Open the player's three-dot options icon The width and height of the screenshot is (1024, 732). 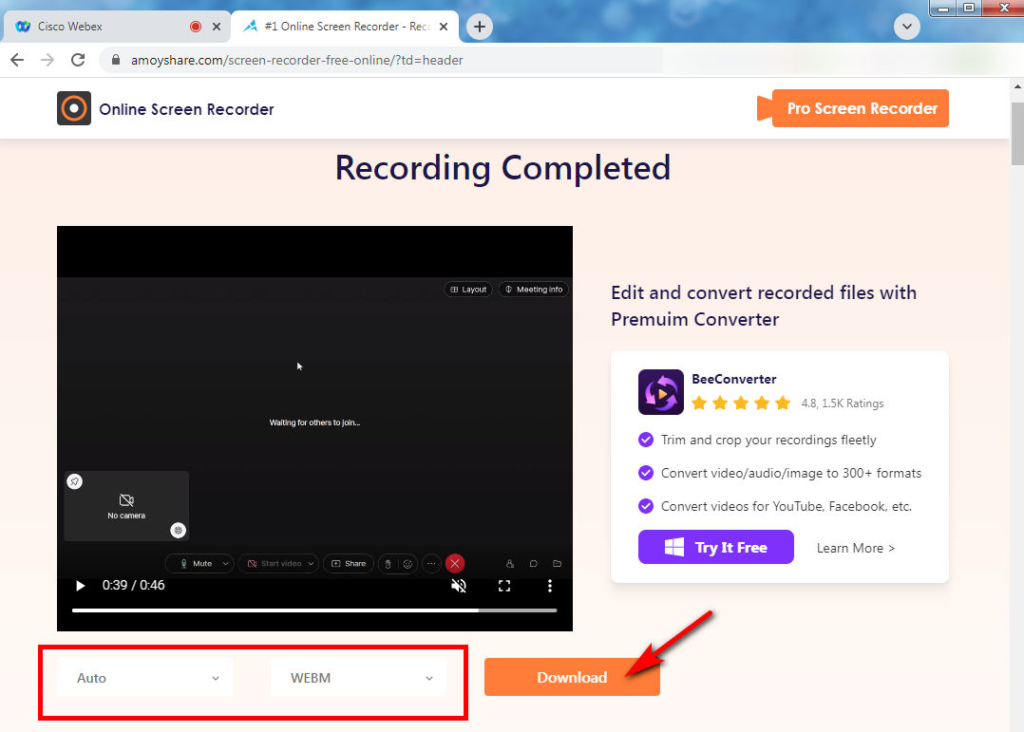(549, 585)
